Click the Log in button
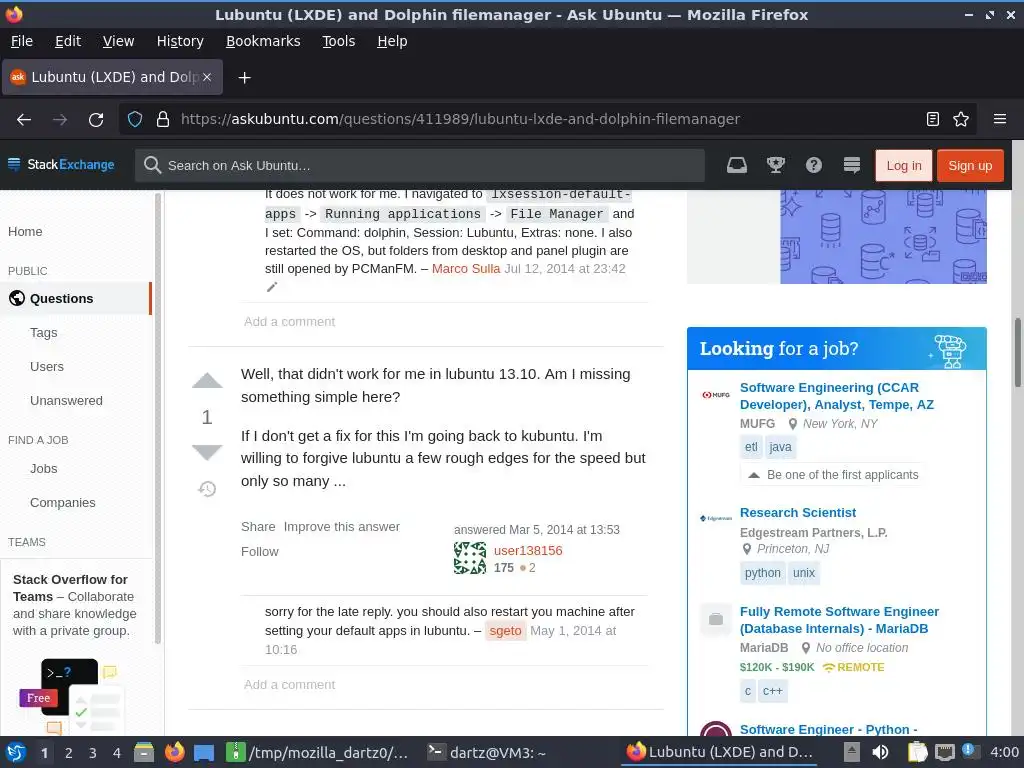The image size is (1024, 768). coord(904,166)
